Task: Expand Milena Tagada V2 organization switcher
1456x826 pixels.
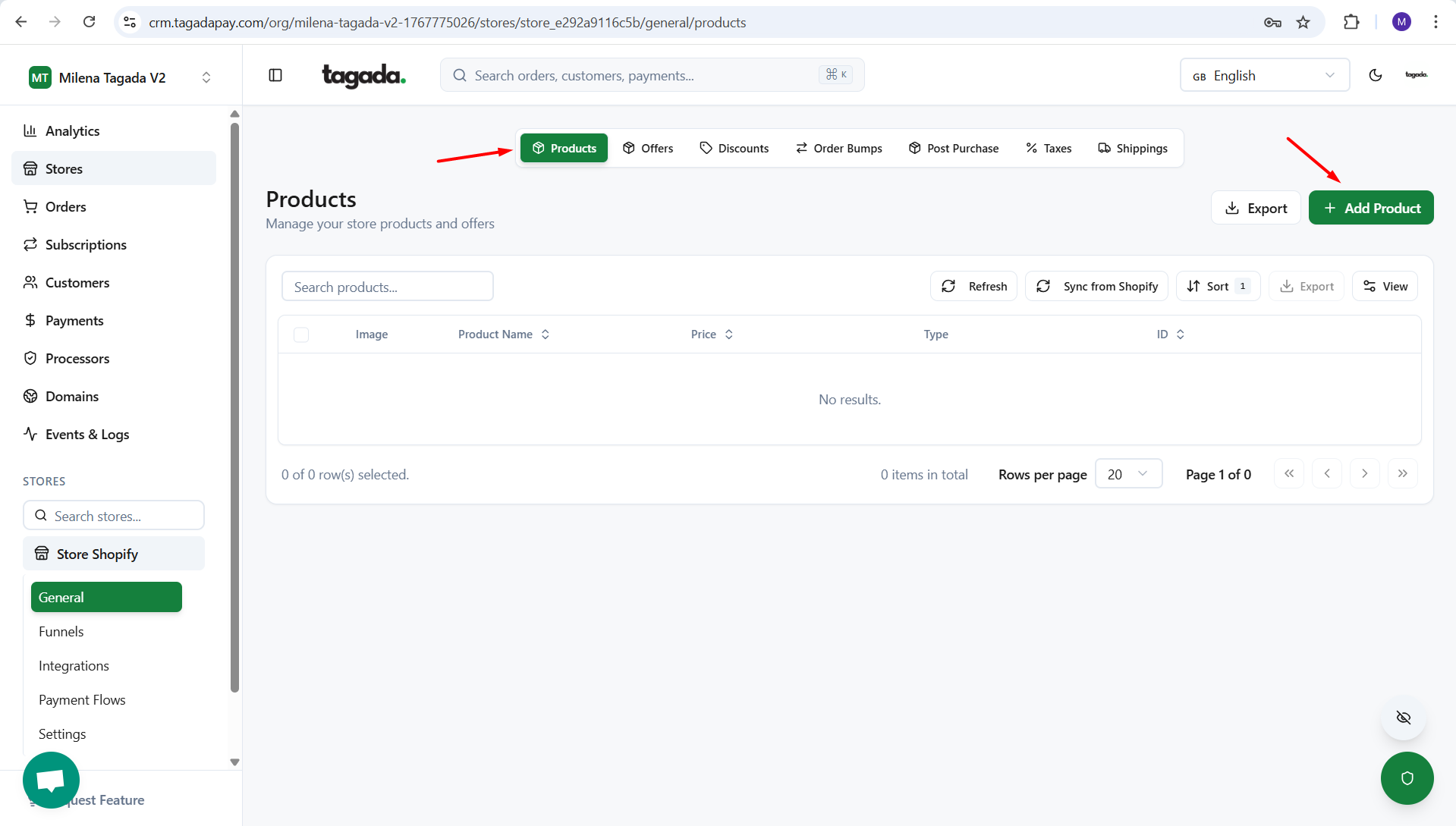Action: click(x=120, y=77)
